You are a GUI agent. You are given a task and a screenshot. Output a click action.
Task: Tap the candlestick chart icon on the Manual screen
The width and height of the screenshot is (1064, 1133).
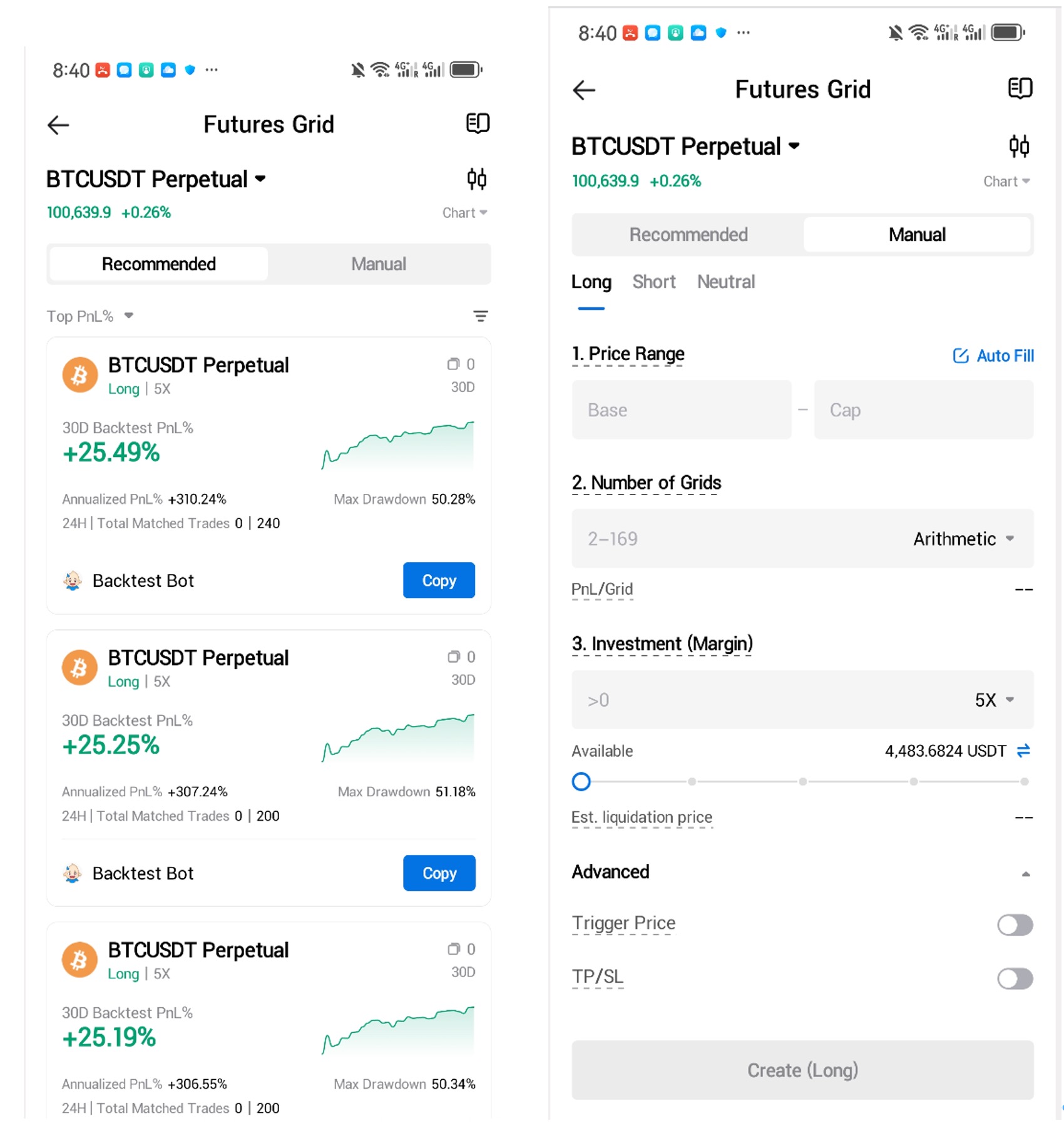pyautogui.click(x=1019, y=146)
